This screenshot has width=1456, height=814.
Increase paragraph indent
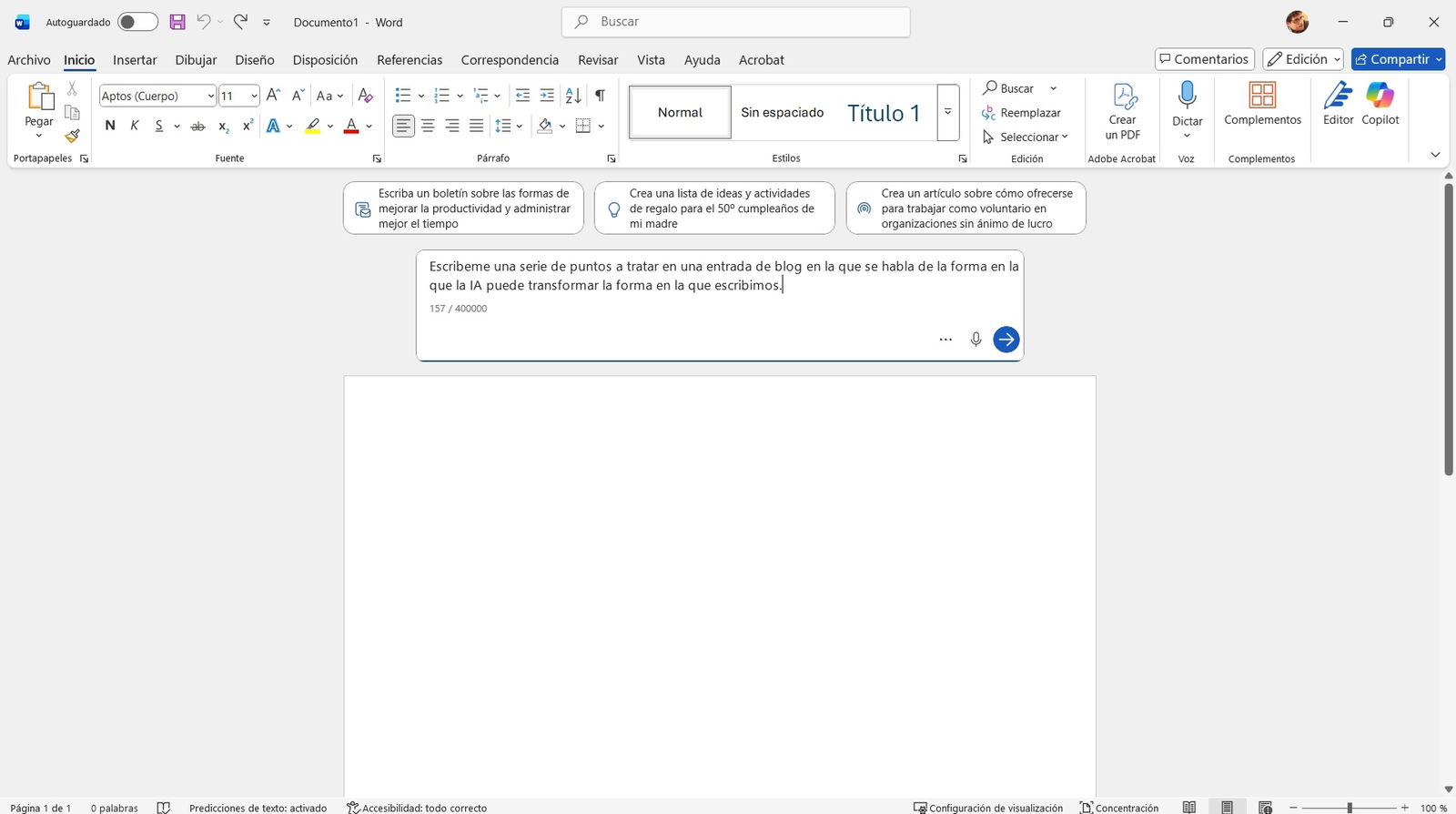[x=547, y=96]
